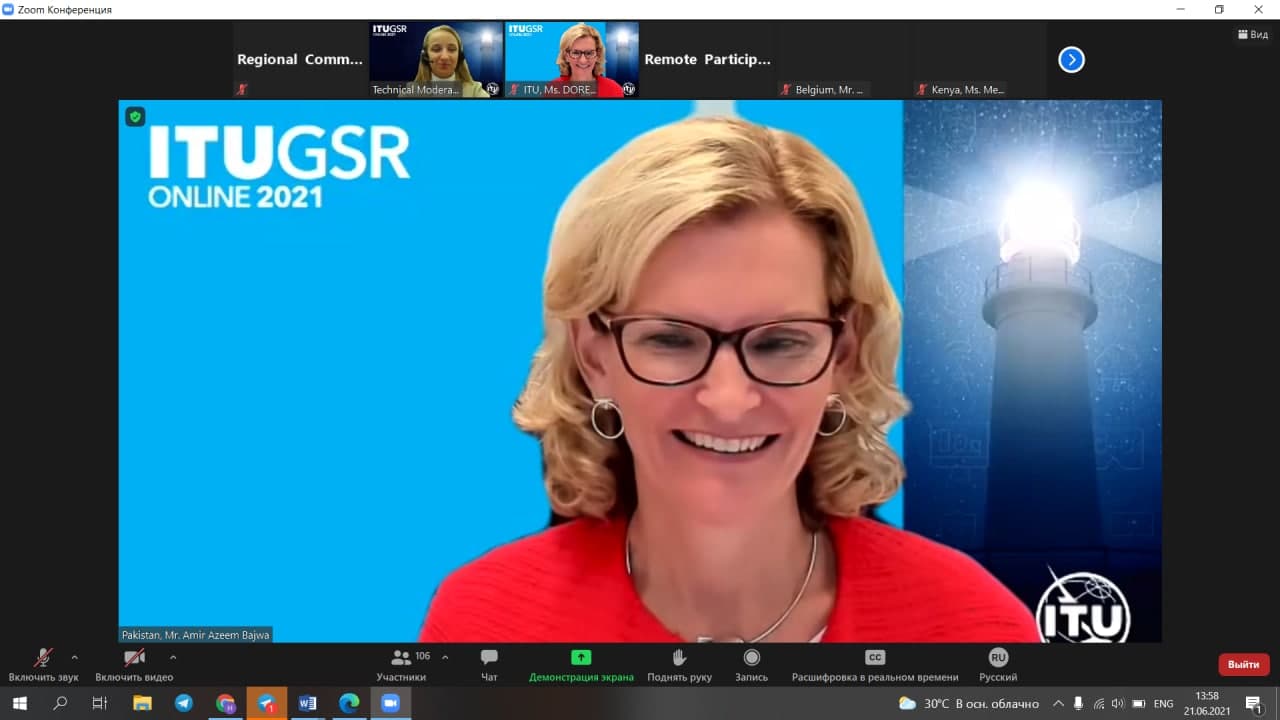1280x720 pixels.
Task: Click the battery status tray icon
Action: click(x=1138, y=704)
